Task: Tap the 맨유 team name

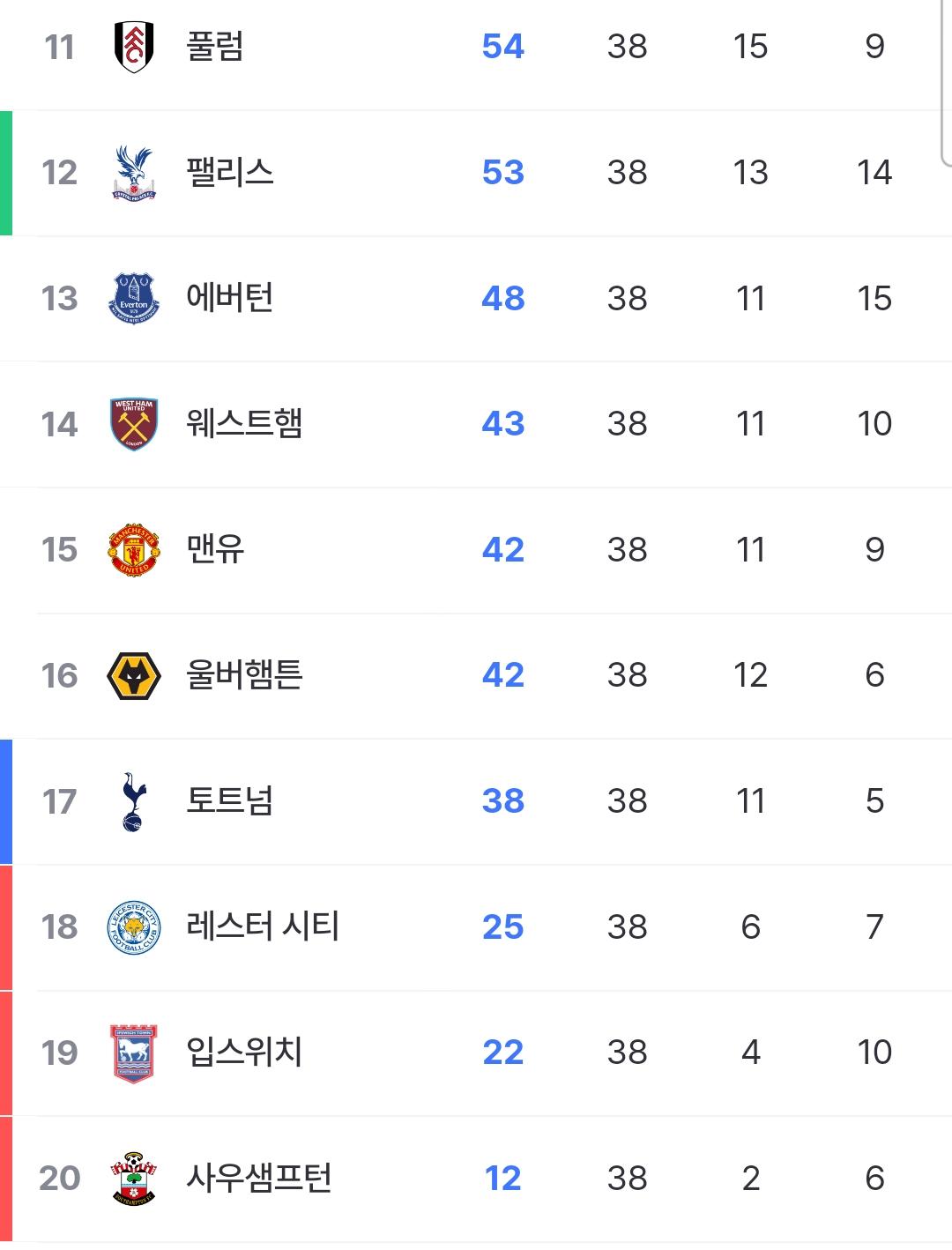Action: [215, 550]
